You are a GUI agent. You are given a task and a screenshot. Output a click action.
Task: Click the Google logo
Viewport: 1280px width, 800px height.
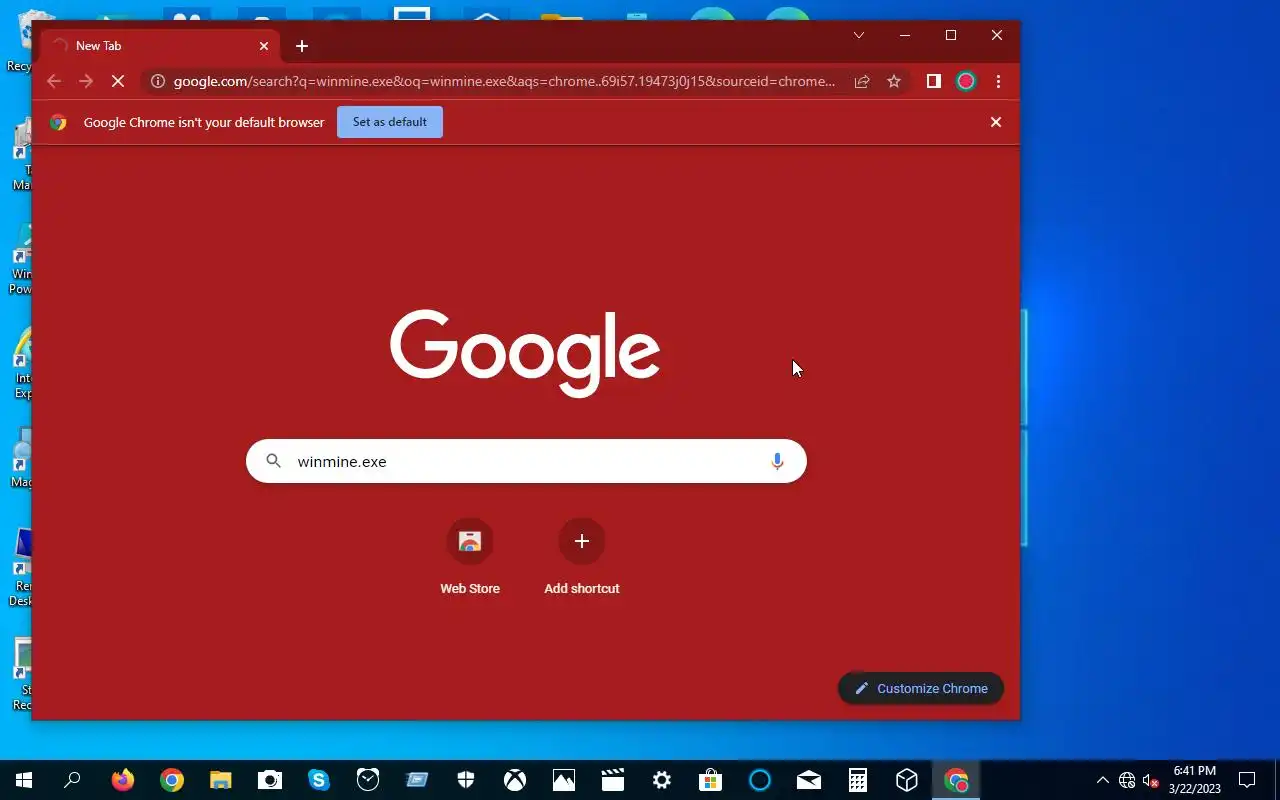click(x=525, y=352)
